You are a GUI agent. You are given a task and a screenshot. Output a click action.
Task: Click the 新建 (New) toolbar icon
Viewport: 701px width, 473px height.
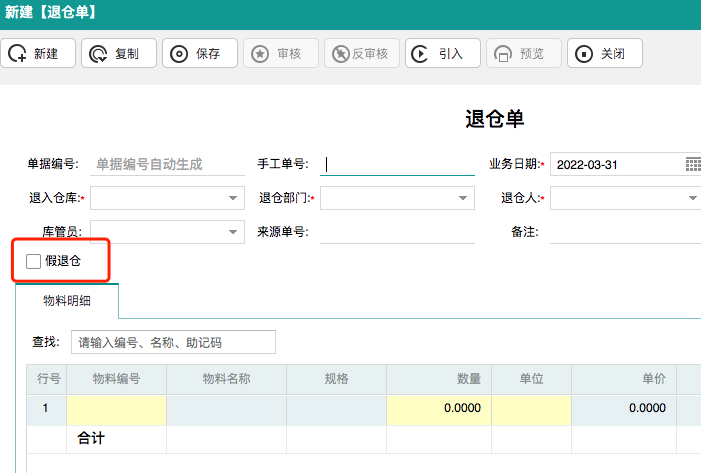coord(19,54)
